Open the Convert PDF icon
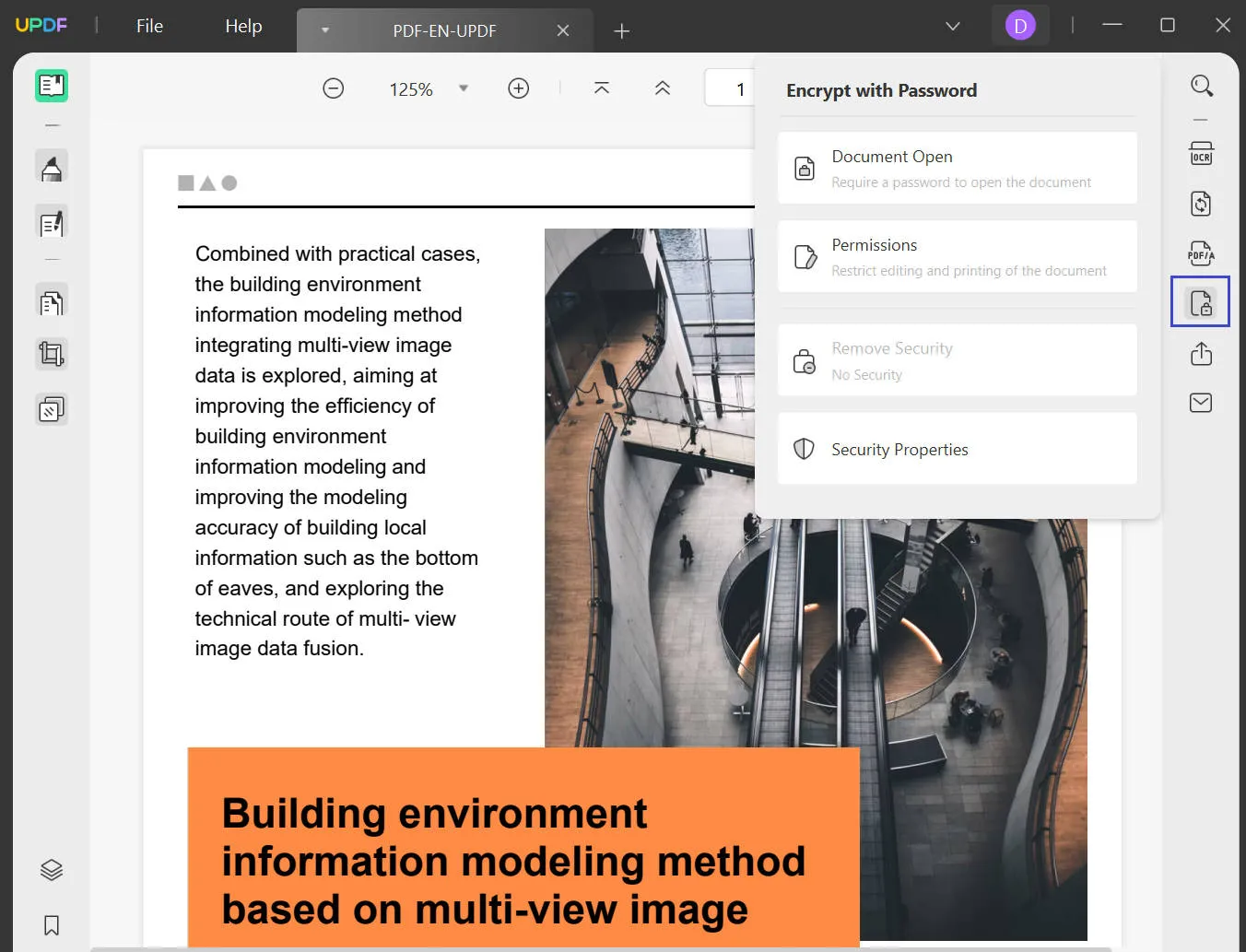This screenshot has height=952, width=1246. 1201,204
